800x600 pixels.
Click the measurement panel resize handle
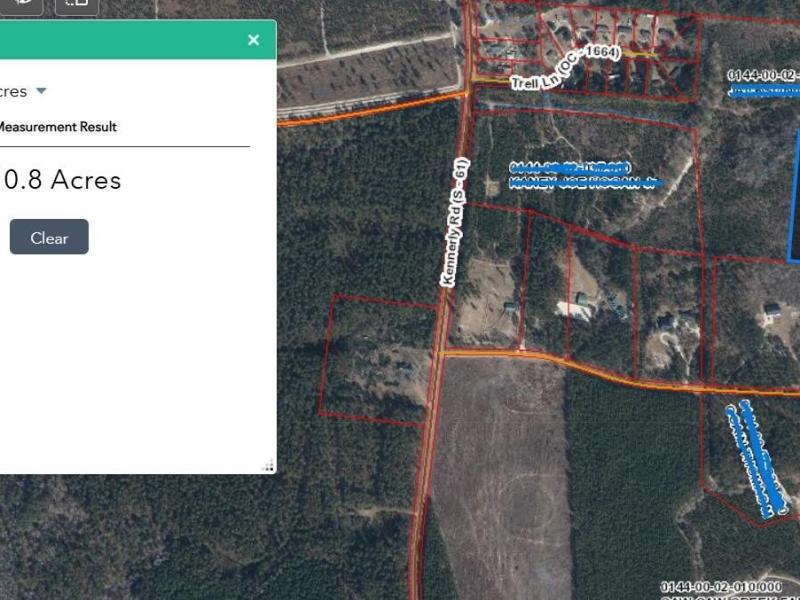click(269, 465)
